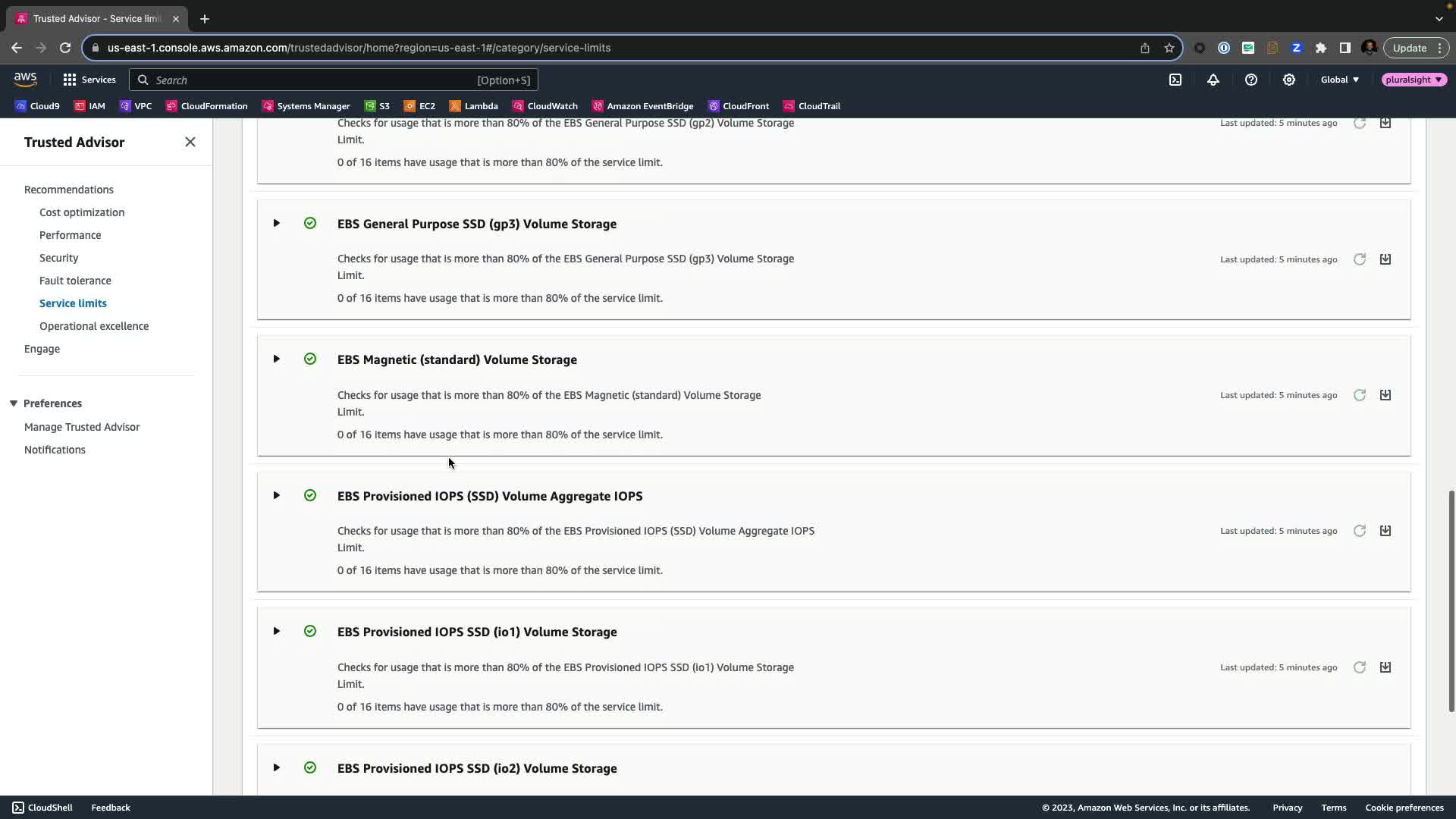1456x819 pixels.
Task: Open the Global region dropdown
Action: tap(1340, 80)
